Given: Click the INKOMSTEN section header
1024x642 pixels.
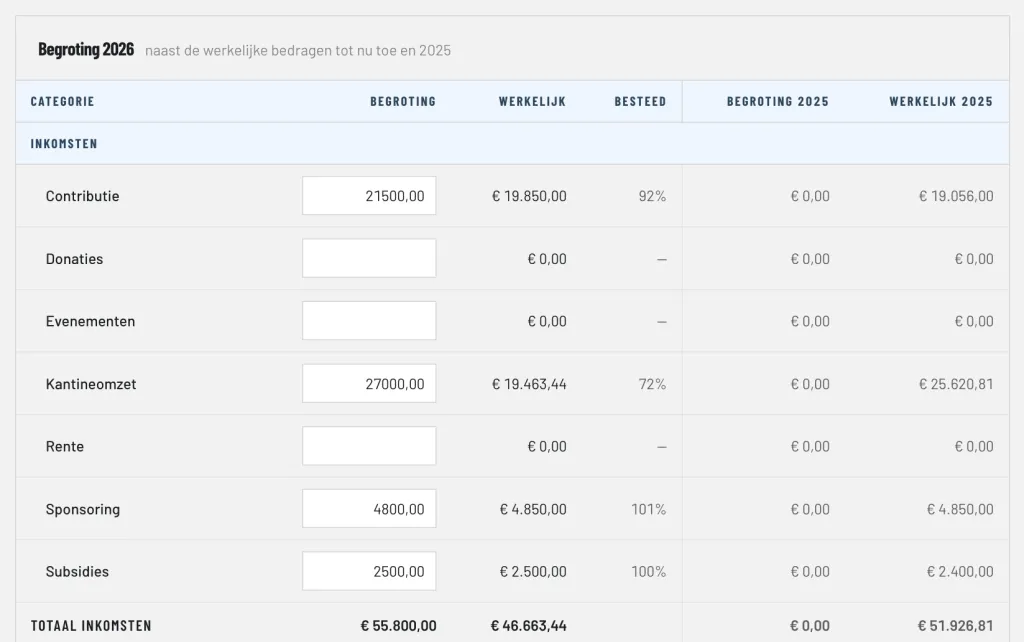Looking at the screenshot, I should [x=64, y=144].
